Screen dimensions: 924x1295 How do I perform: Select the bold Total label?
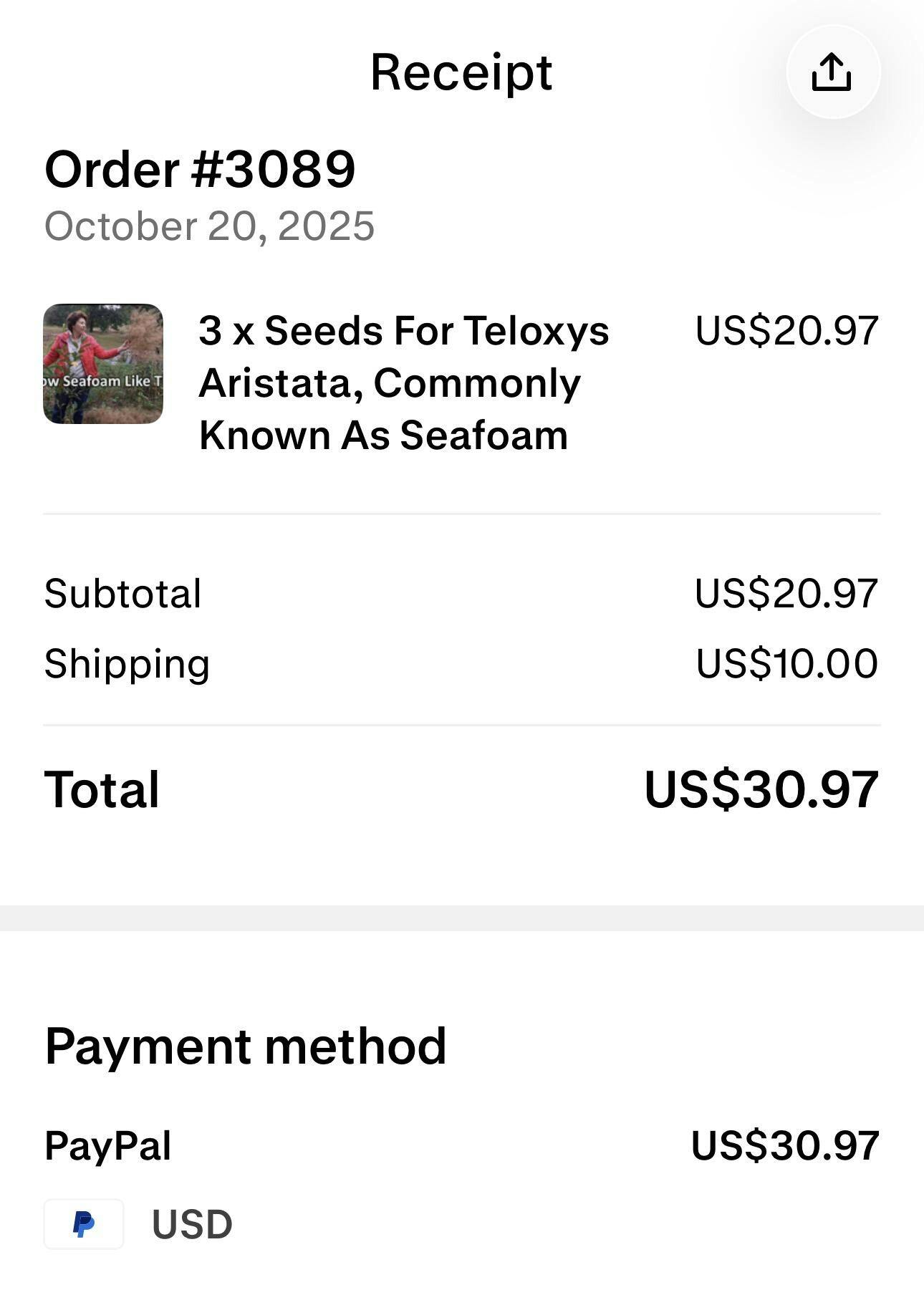pyautogui.click(x=102, y=790)
